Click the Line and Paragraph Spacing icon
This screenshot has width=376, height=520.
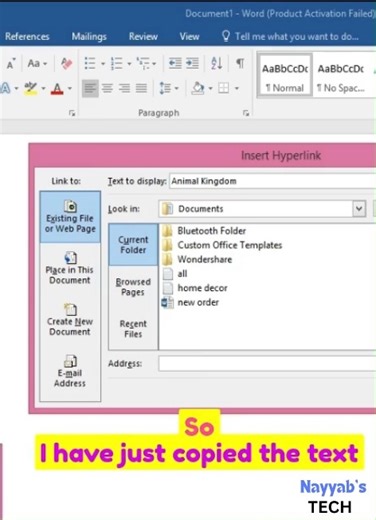click(x=165, y=88)
